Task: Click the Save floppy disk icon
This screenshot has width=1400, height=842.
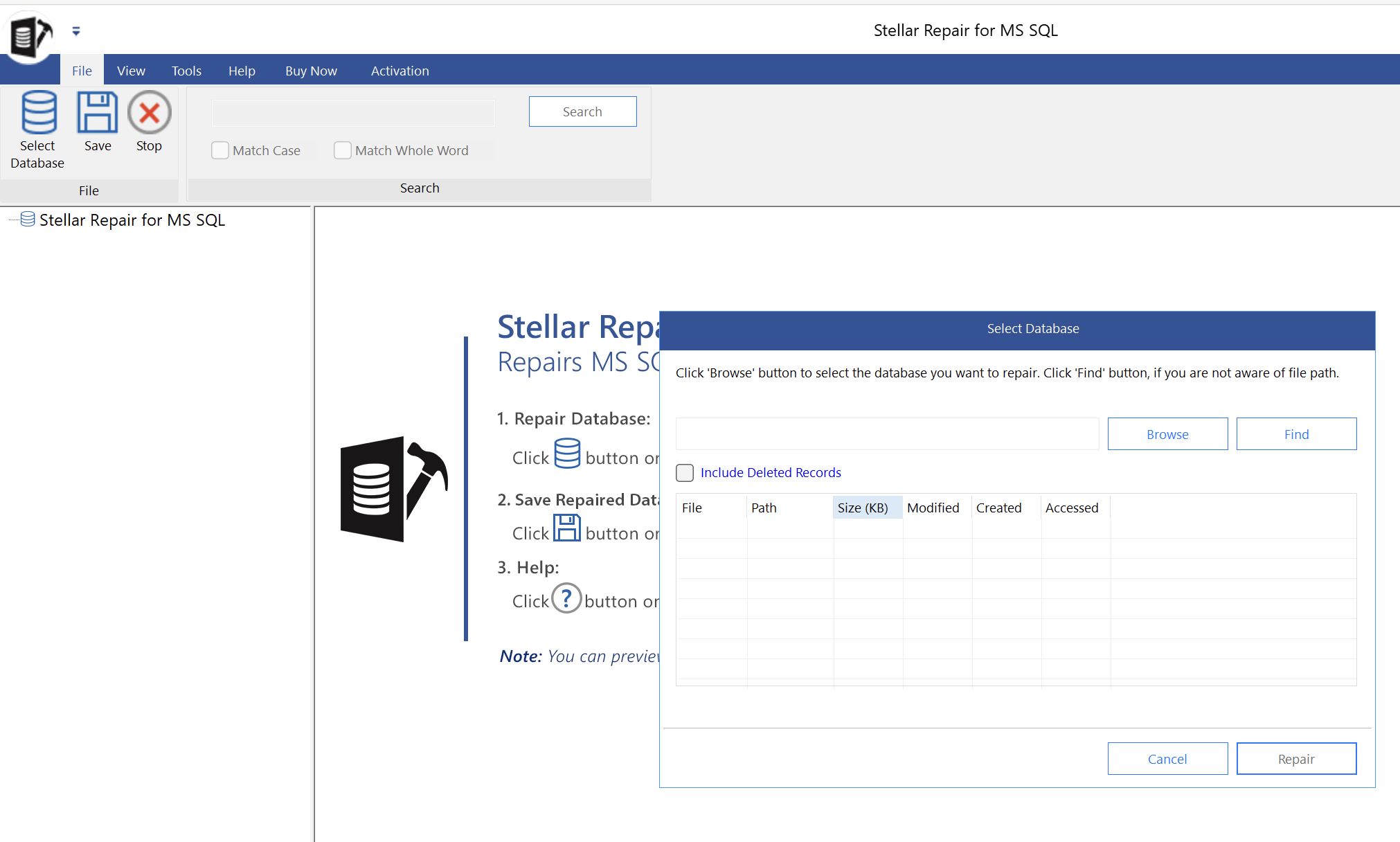Action: click(97, 112)
